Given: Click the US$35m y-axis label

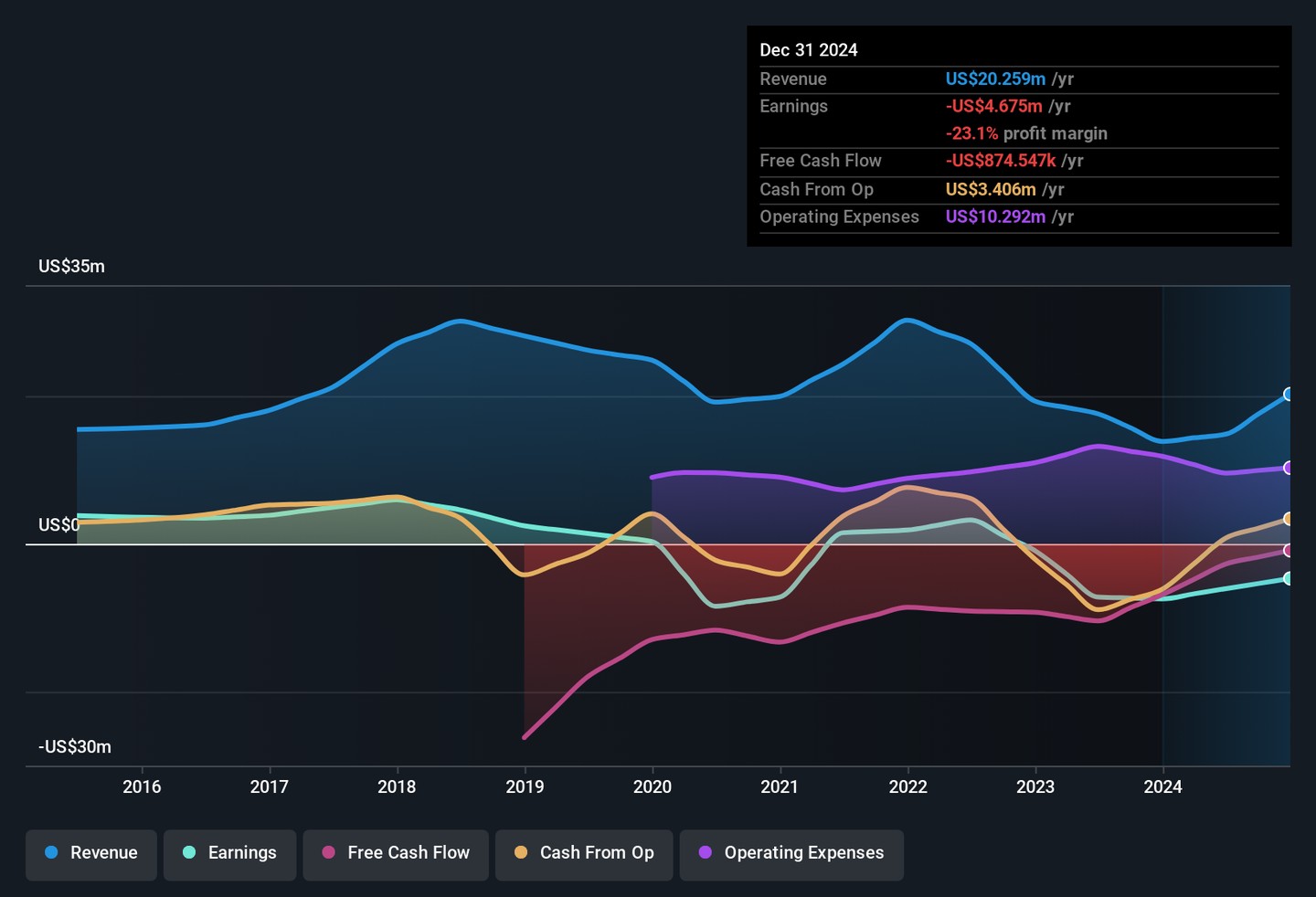Looking at the screenshot, I should point(71,267).
